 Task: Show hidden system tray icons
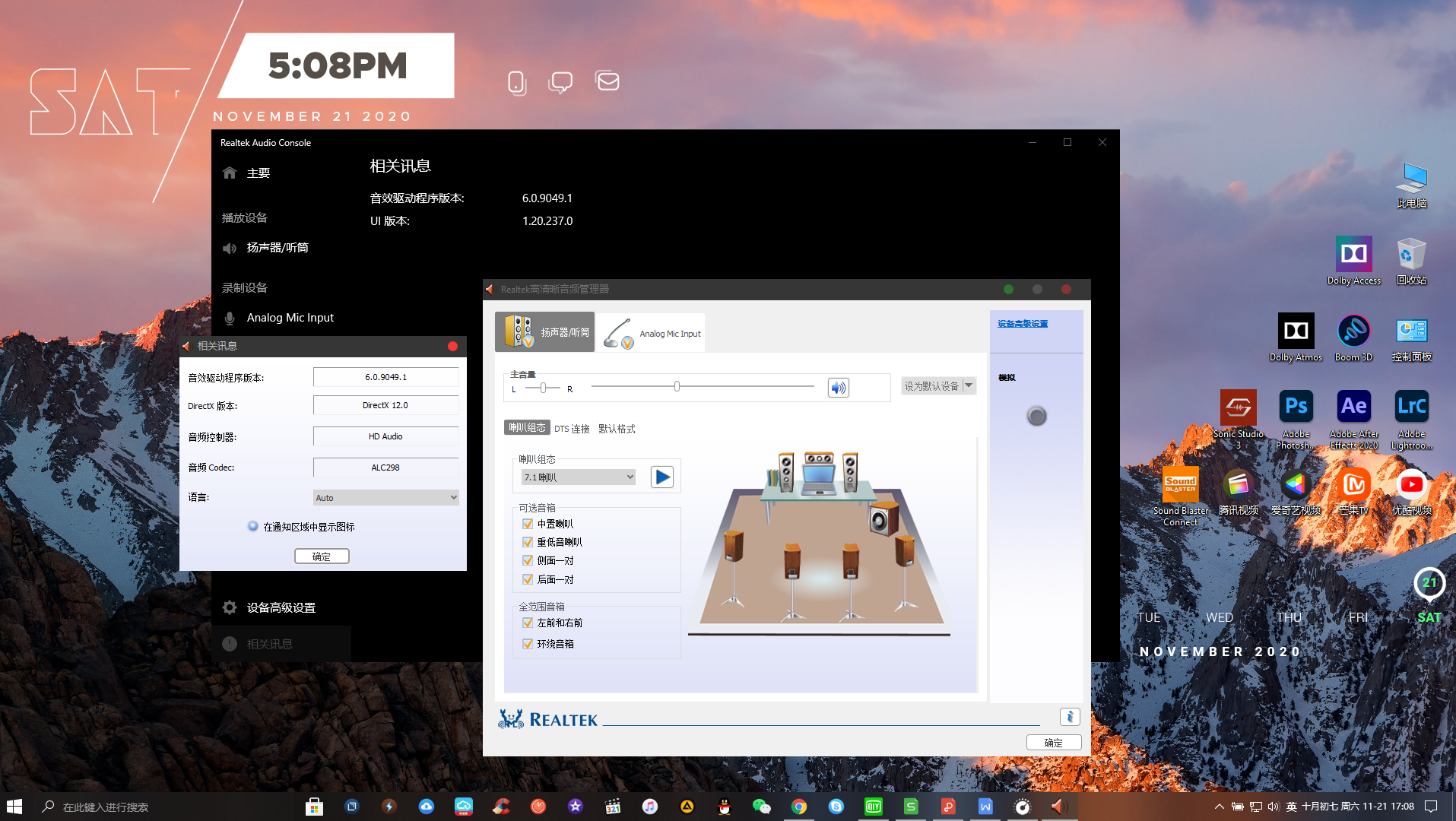[x=1219, y=807]
